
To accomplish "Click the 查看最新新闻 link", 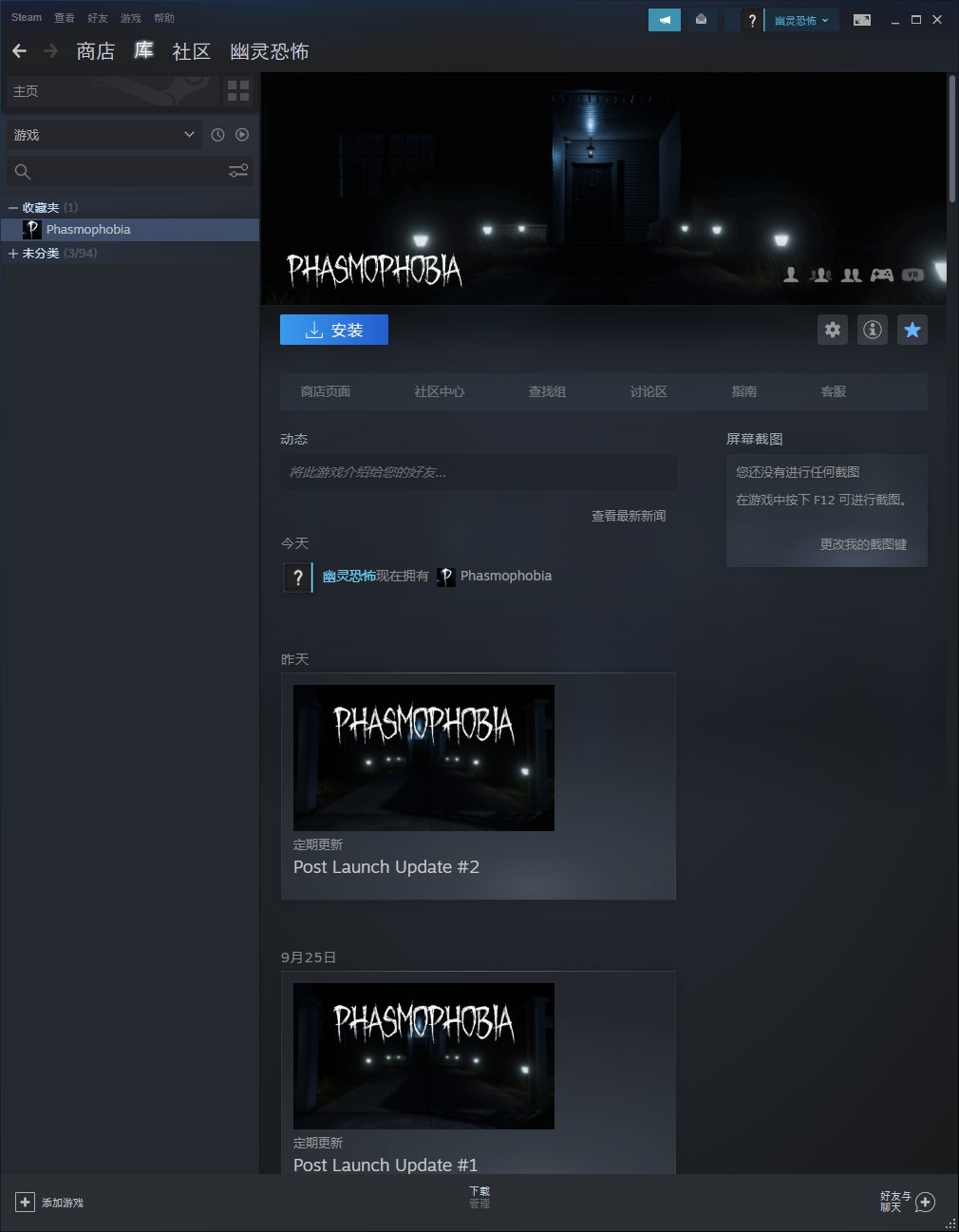I will click(629, 516).
